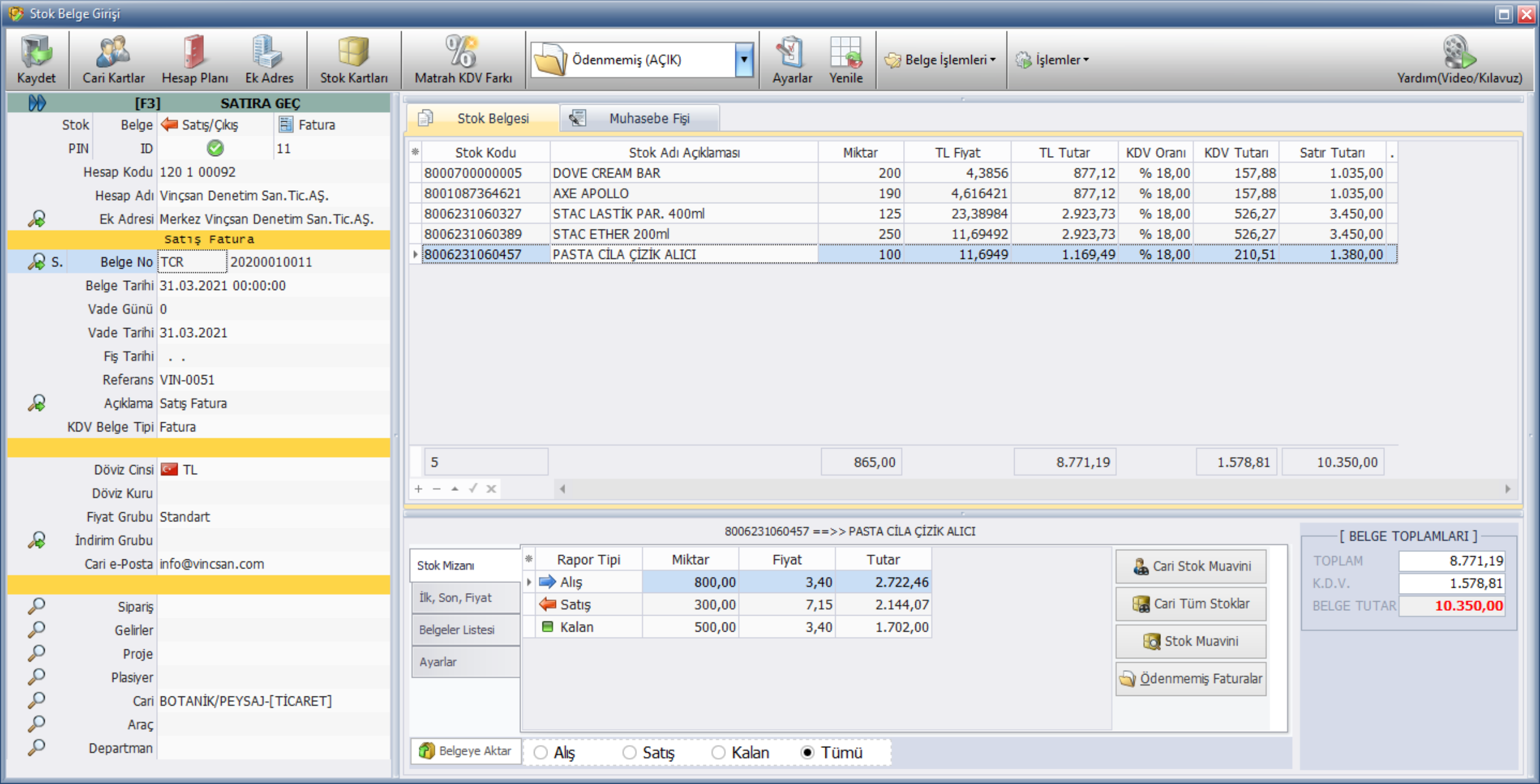Click the Belgeye Aktar button
Viewport: 1540px width, 784px height.
pyautogui.click(x=465, y=751)
